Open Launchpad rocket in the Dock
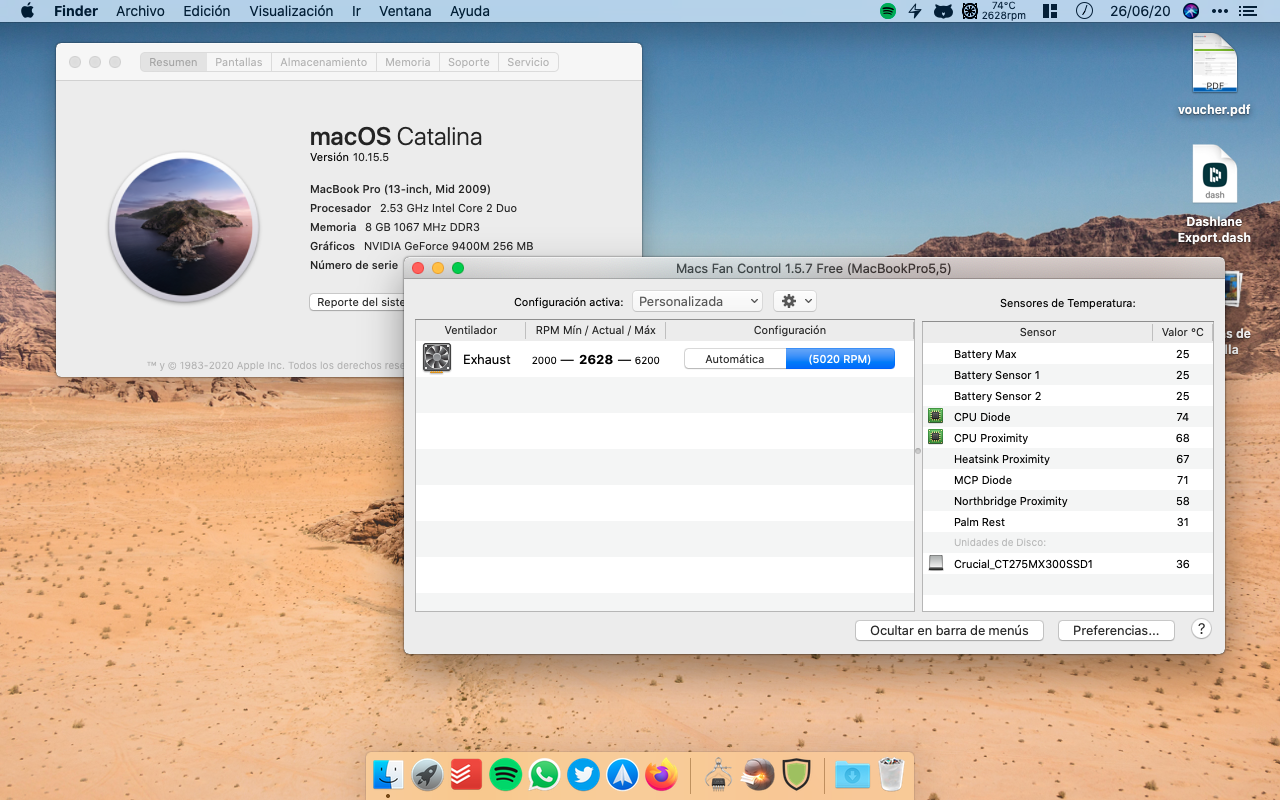This screenshot has width=1280, height=800. (427, 774)
